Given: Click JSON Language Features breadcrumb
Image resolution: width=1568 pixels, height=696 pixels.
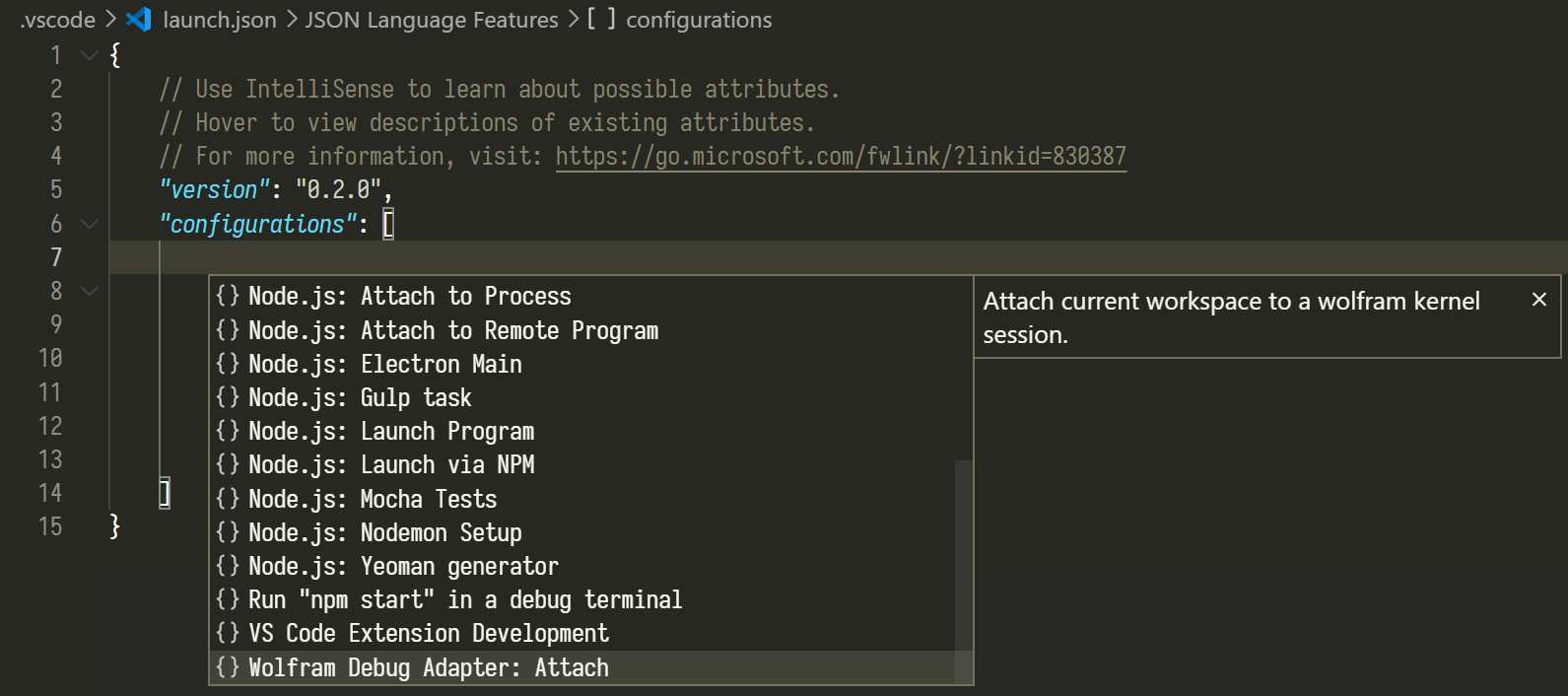Looking at the screenshot, I should 432,20.
